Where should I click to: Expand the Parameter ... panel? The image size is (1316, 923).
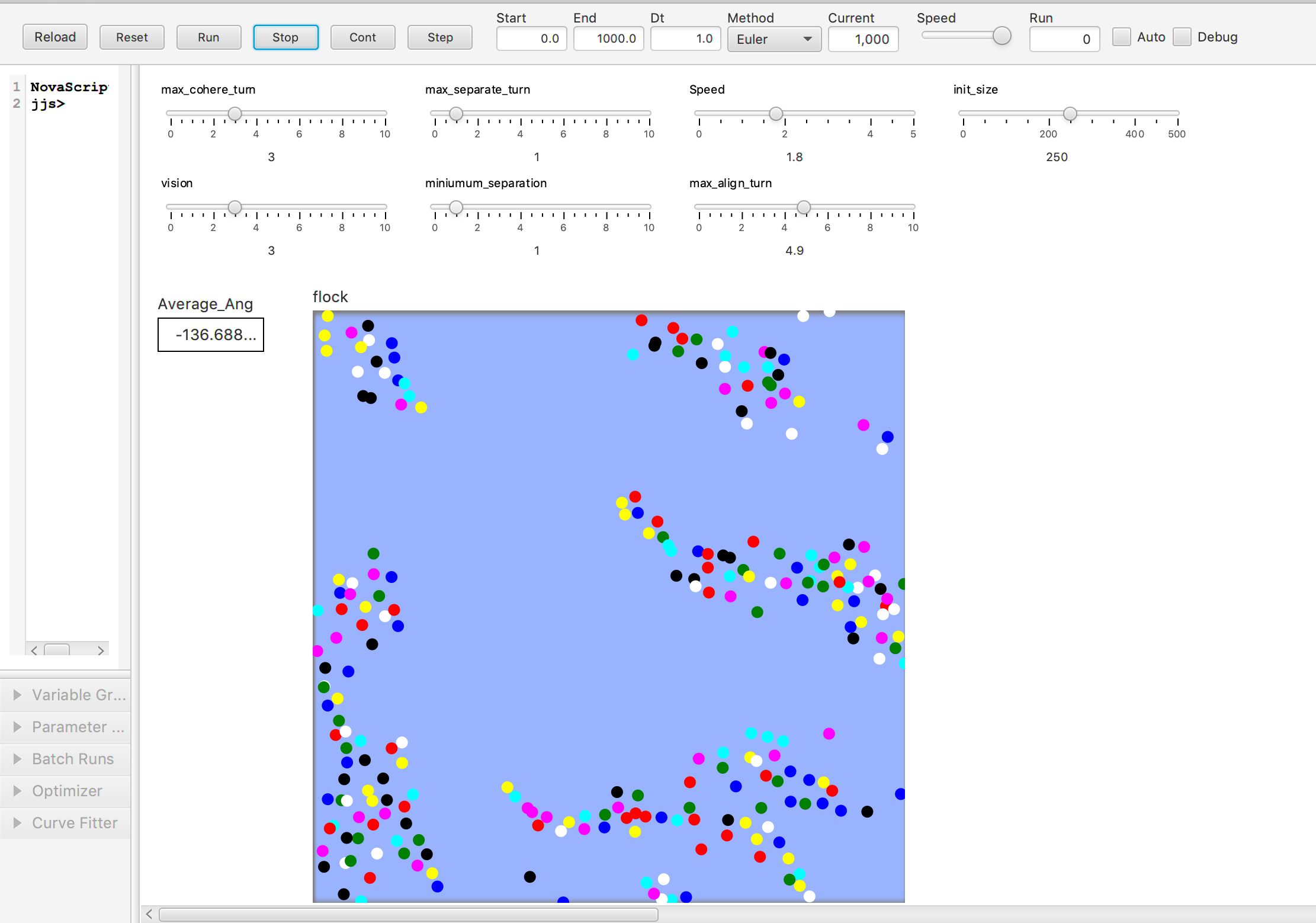click(x=65, y=727)
